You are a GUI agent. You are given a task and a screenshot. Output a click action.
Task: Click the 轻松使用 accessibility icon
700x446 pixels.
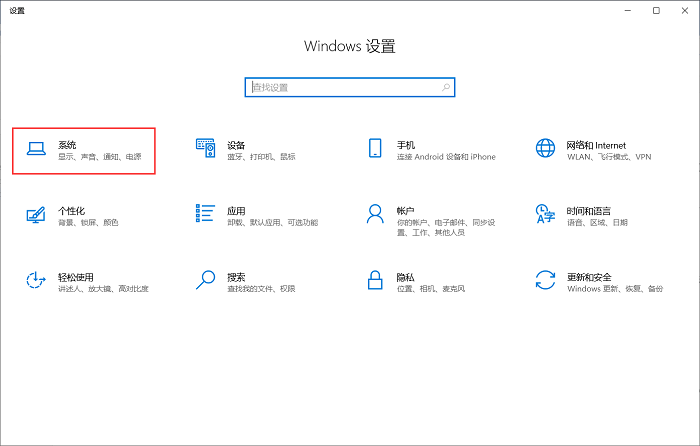coord(36,280)
